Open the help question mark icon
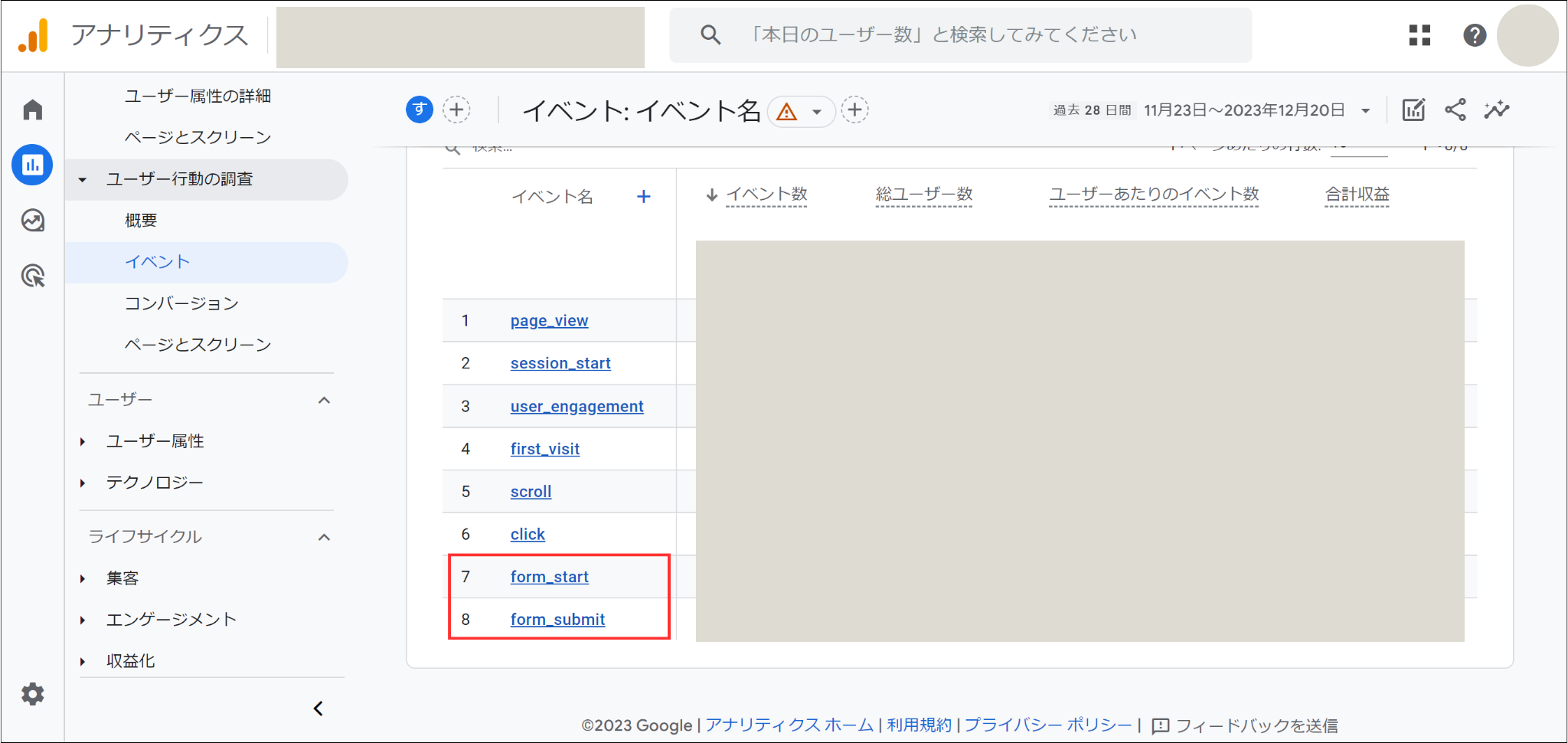Viewport: 1568px width, 743px height. coord(1474,35)
